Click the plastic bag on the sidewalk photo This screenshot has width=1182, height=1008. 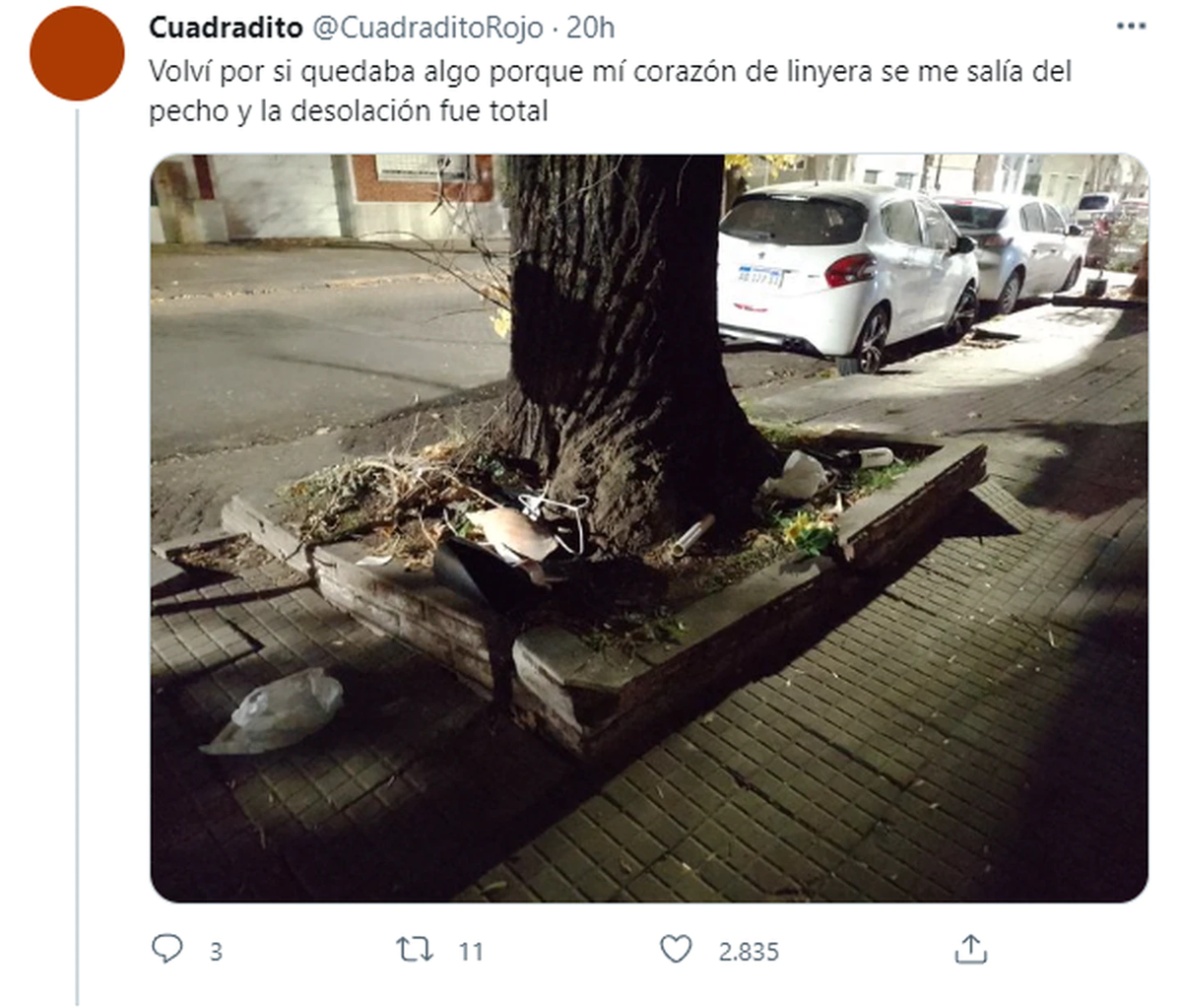[x=275, y=711]
